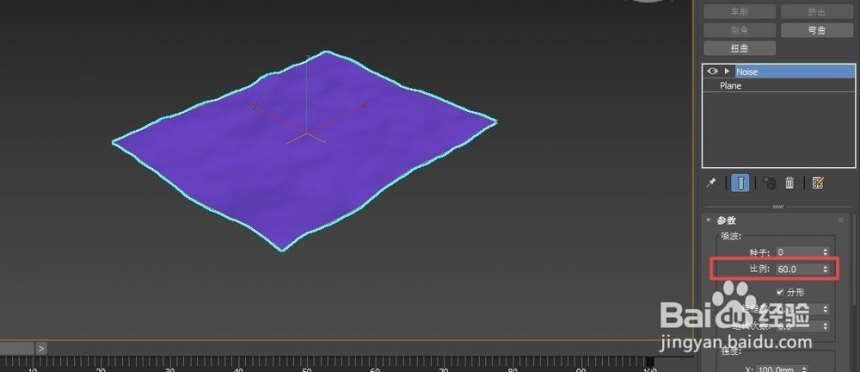The width and height of the screenshot is (860, 372).
Task: Click the 挤出 modifier button
Action: coord(817,12)
